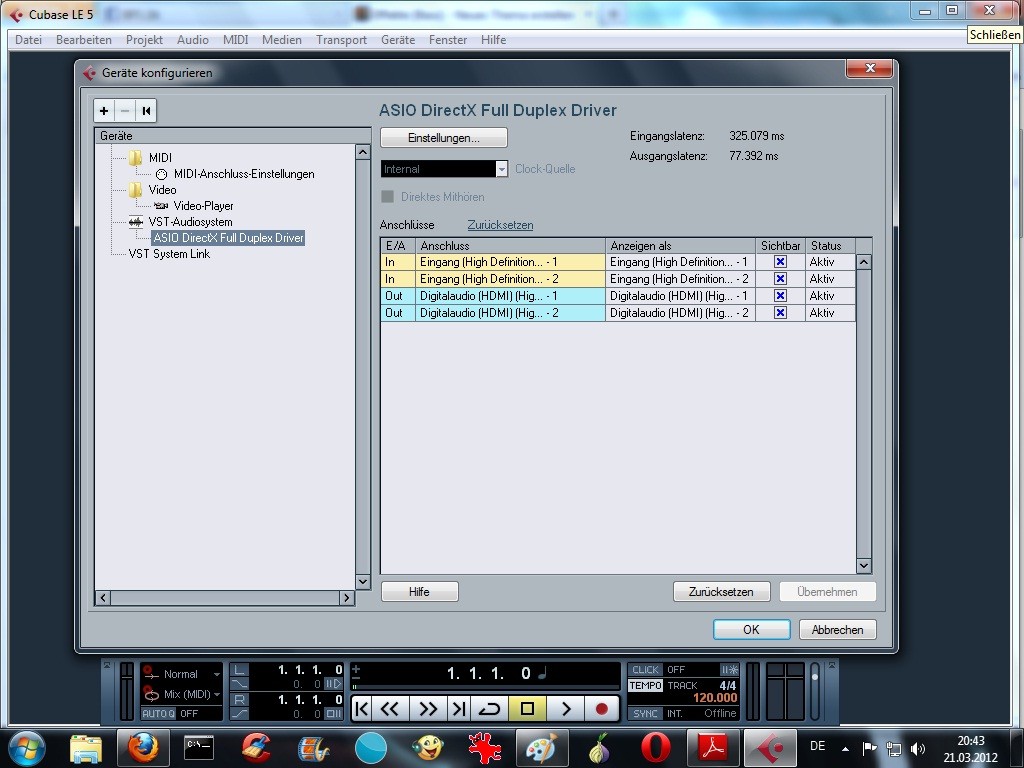Screen dimensions: 1024x768
Task: Open the Windows Start menu
Action: click(27, 748)
